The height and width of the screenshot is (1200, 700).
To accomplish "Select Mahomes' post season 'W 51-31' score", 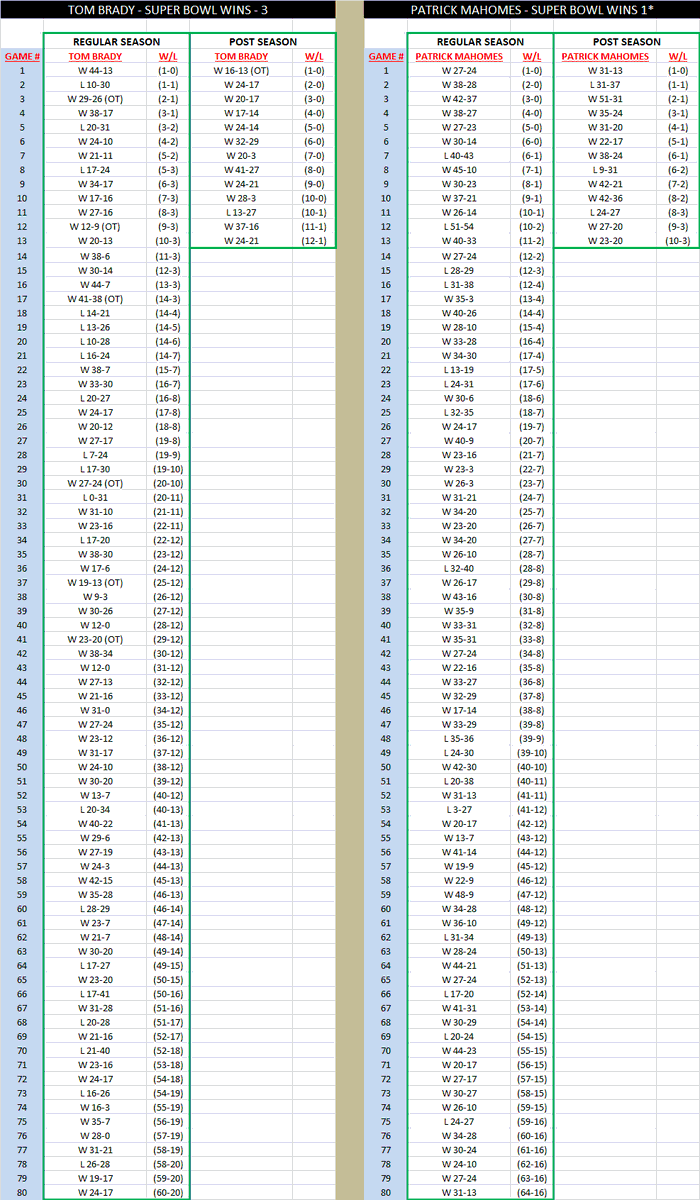I will (605, 99).
